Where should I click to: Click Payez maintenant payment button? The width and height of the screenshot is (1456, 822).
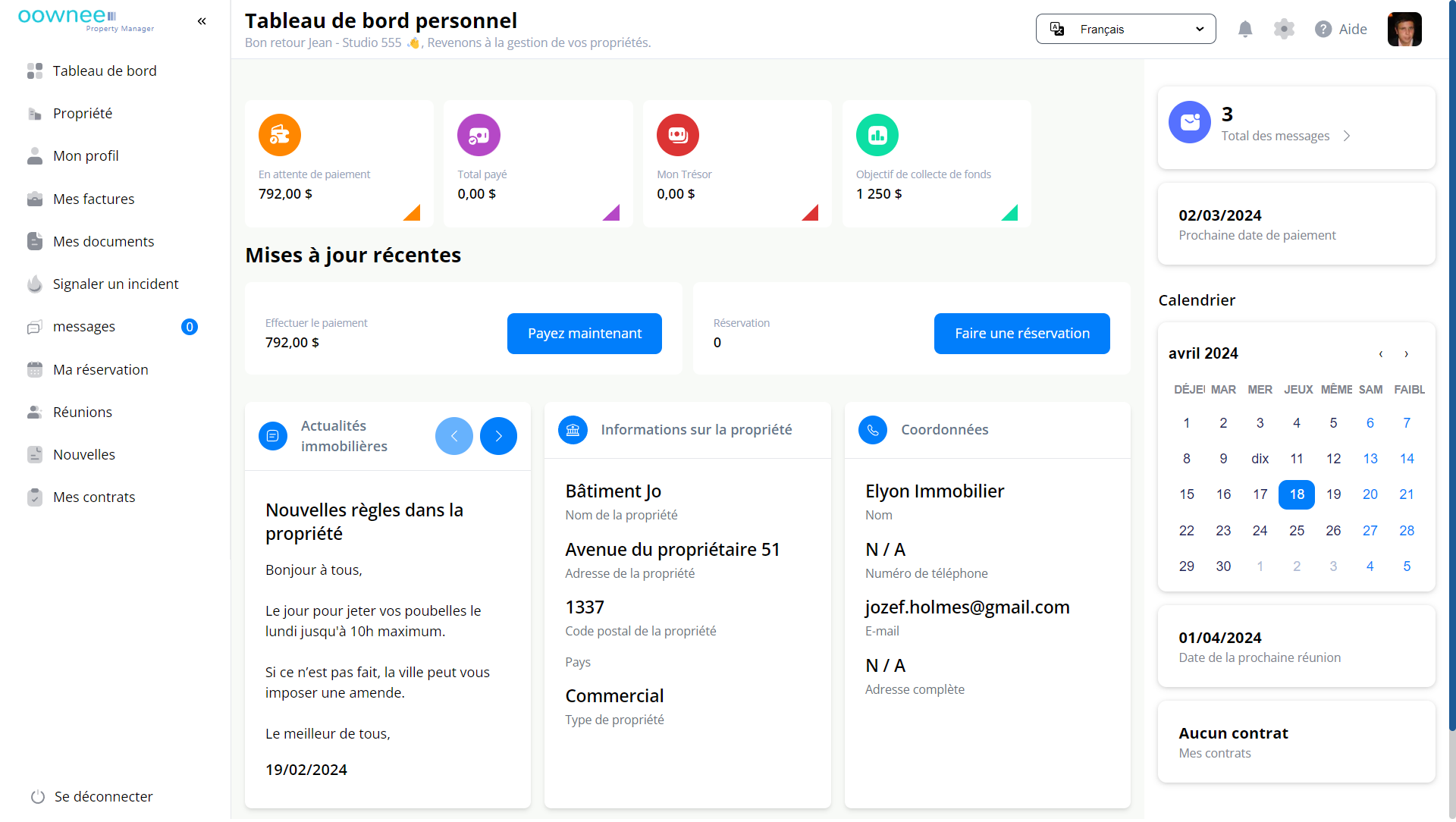coord(585,334)
